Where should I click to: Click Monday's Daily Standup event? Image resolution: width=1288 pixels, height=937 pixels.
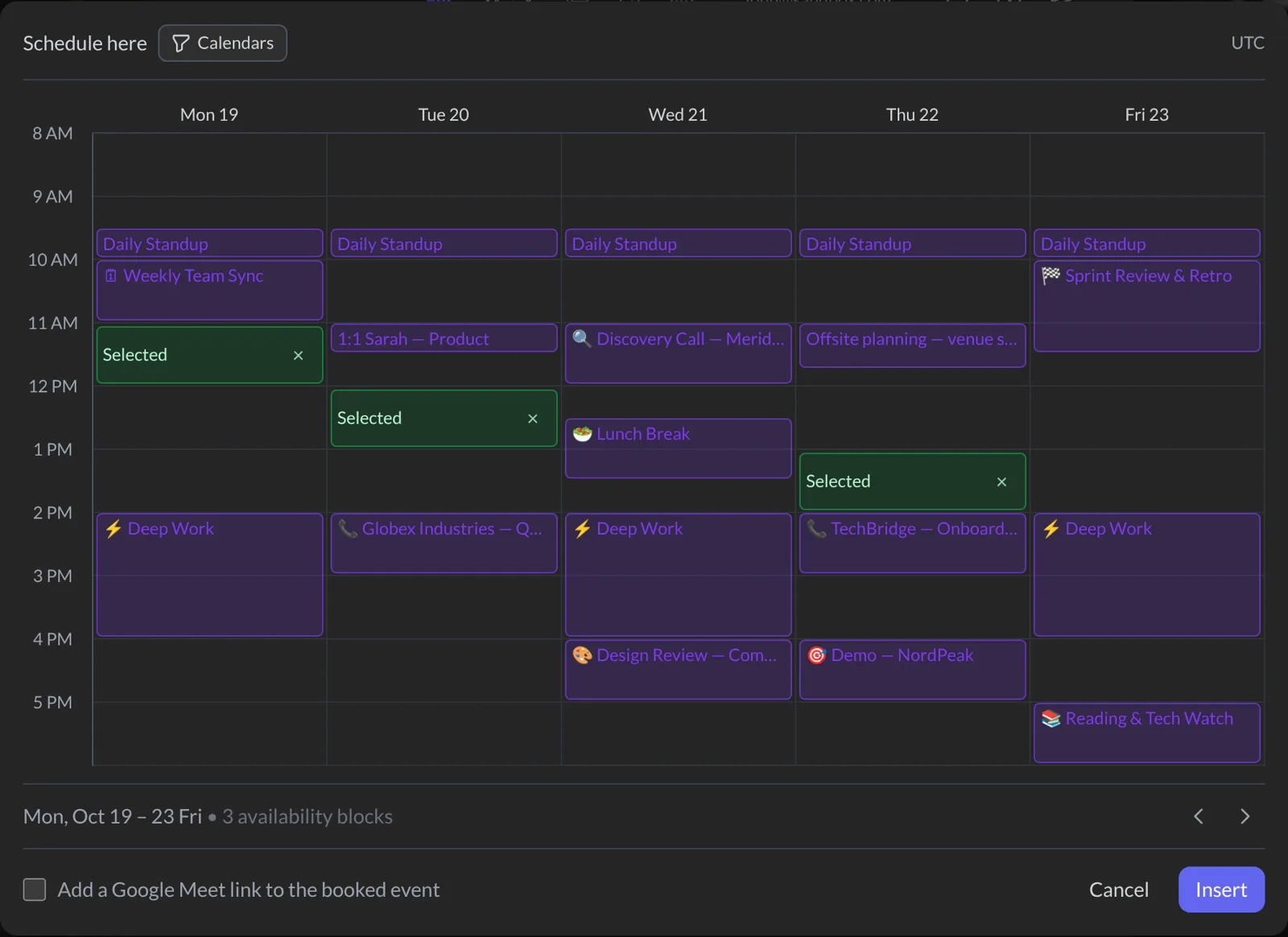pyautogui.click(x=209, y=243)
